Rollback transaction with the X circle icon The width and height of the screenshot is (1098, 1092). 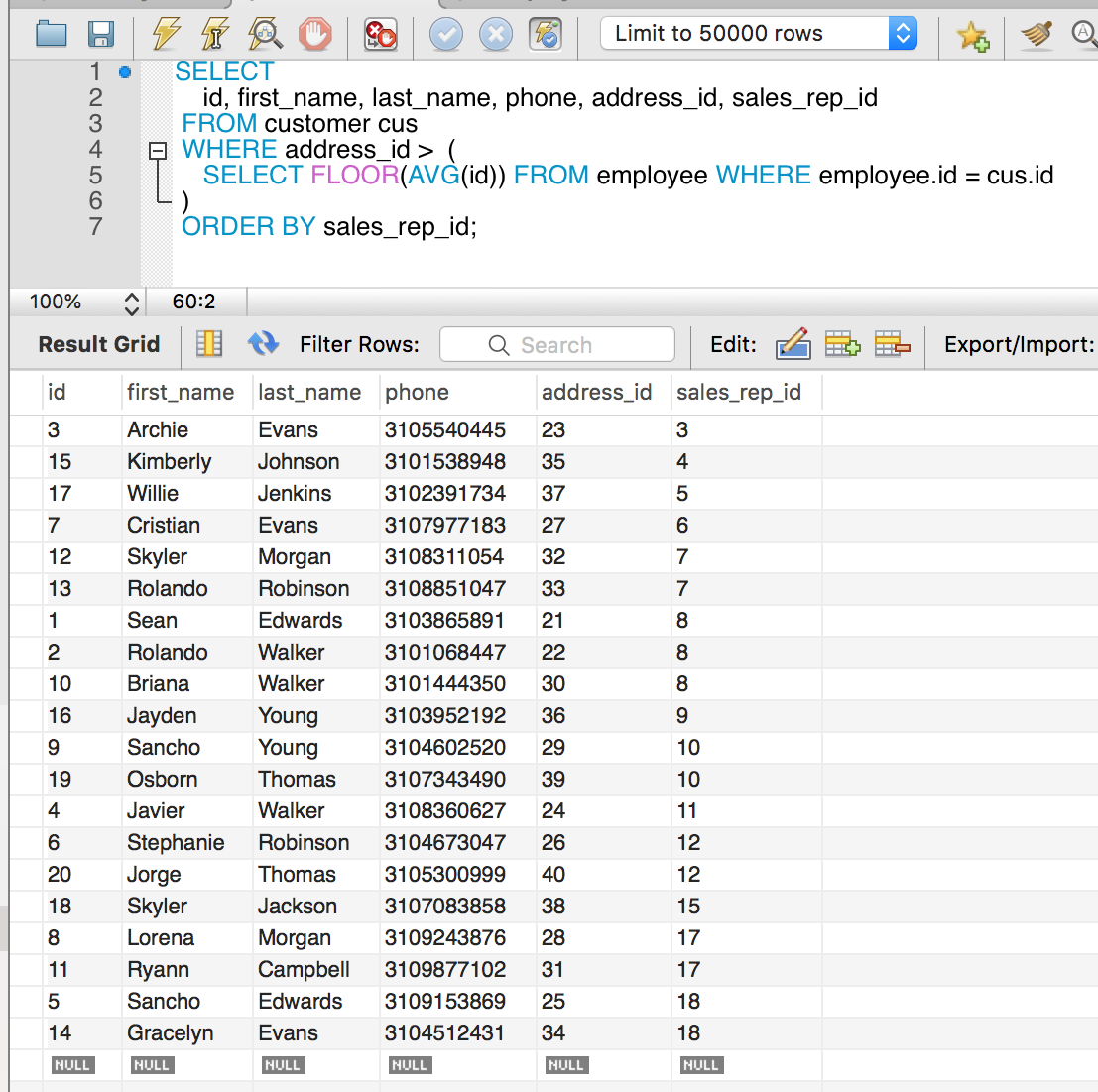pos(496,33)
